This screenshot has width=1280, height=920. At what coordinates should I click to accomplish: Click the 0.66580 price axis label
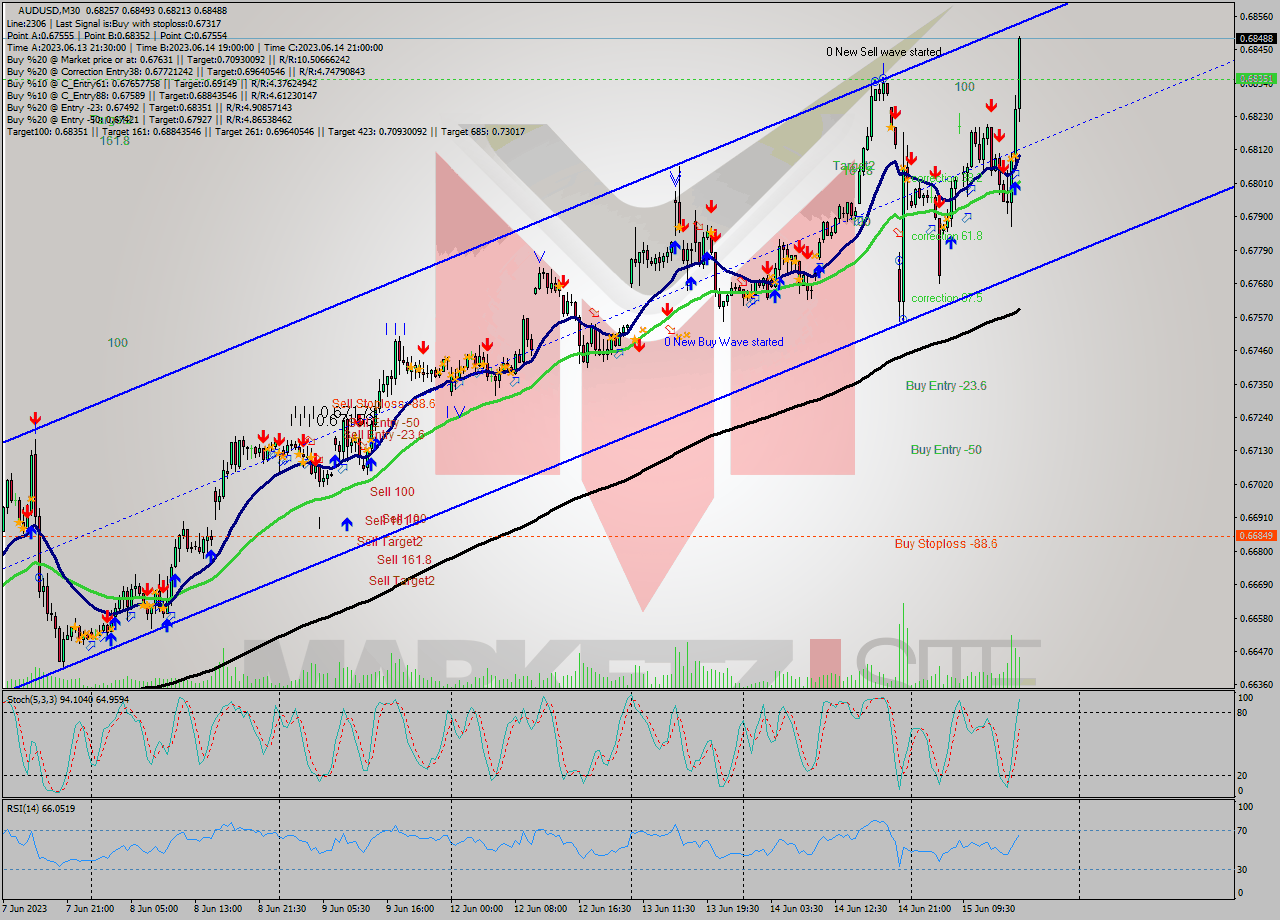click(x=1255, y=618)
